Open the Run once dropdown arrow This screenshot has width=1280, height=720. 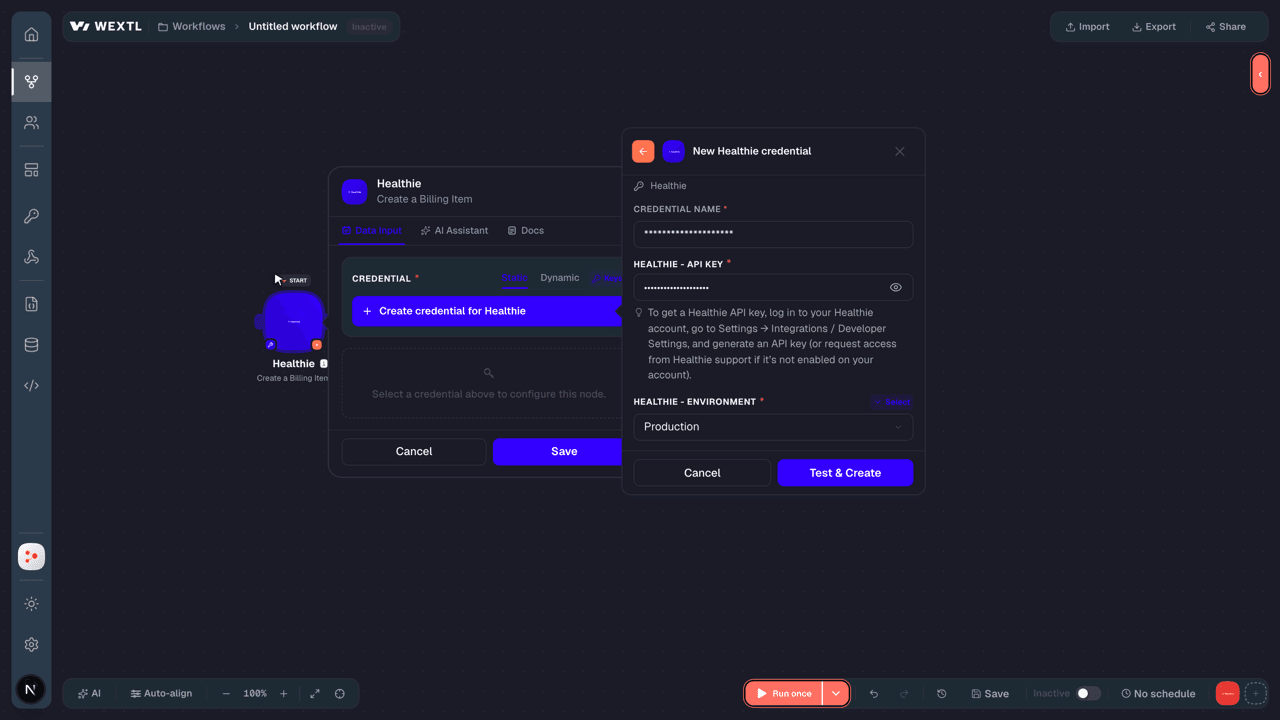836,694
